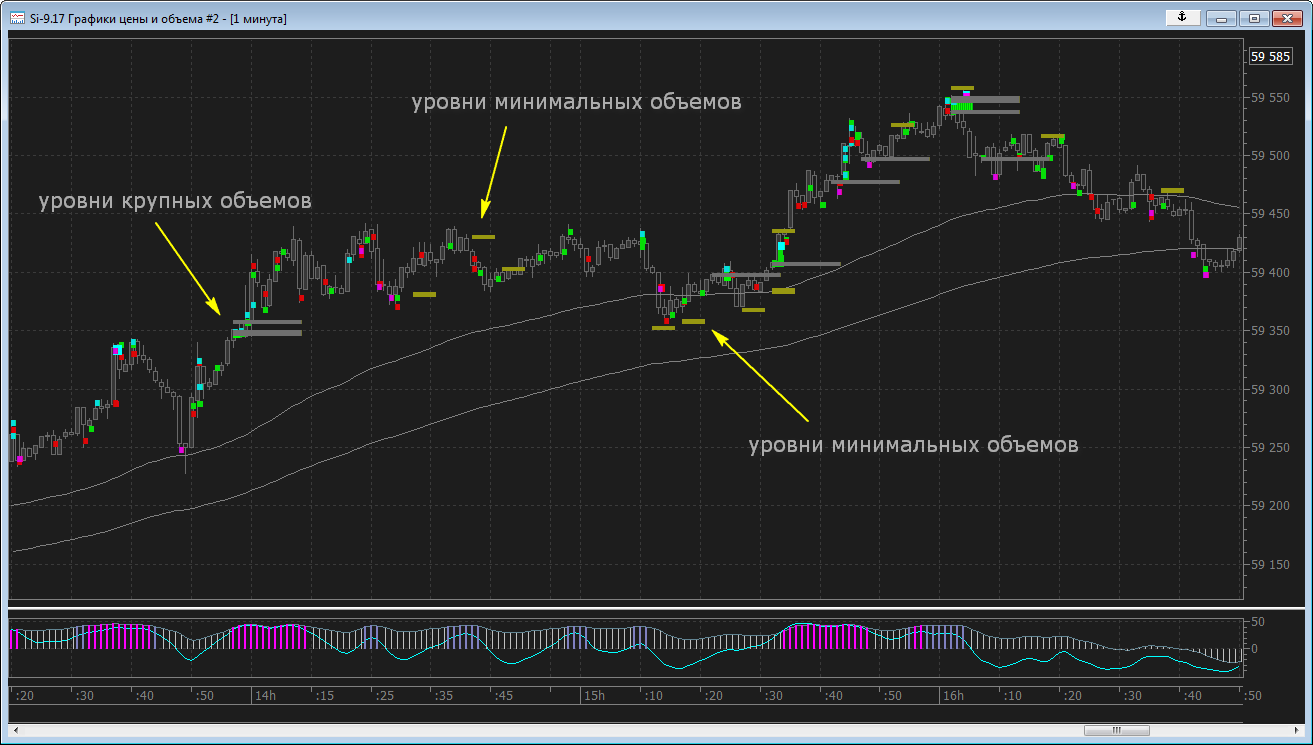The height and width of the screenshot is (745, 1313).
Task: Click the 59 300 price axis label
Action: (1271, 390)
